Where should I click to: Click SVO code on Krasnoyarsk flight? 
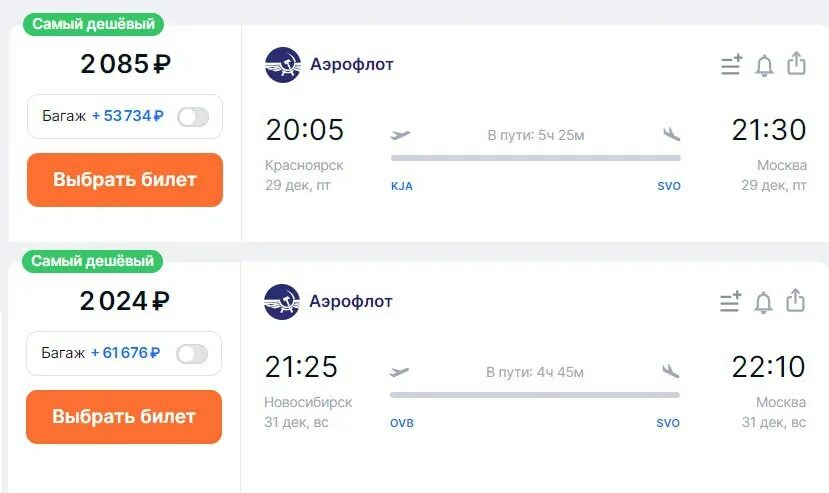669,186
